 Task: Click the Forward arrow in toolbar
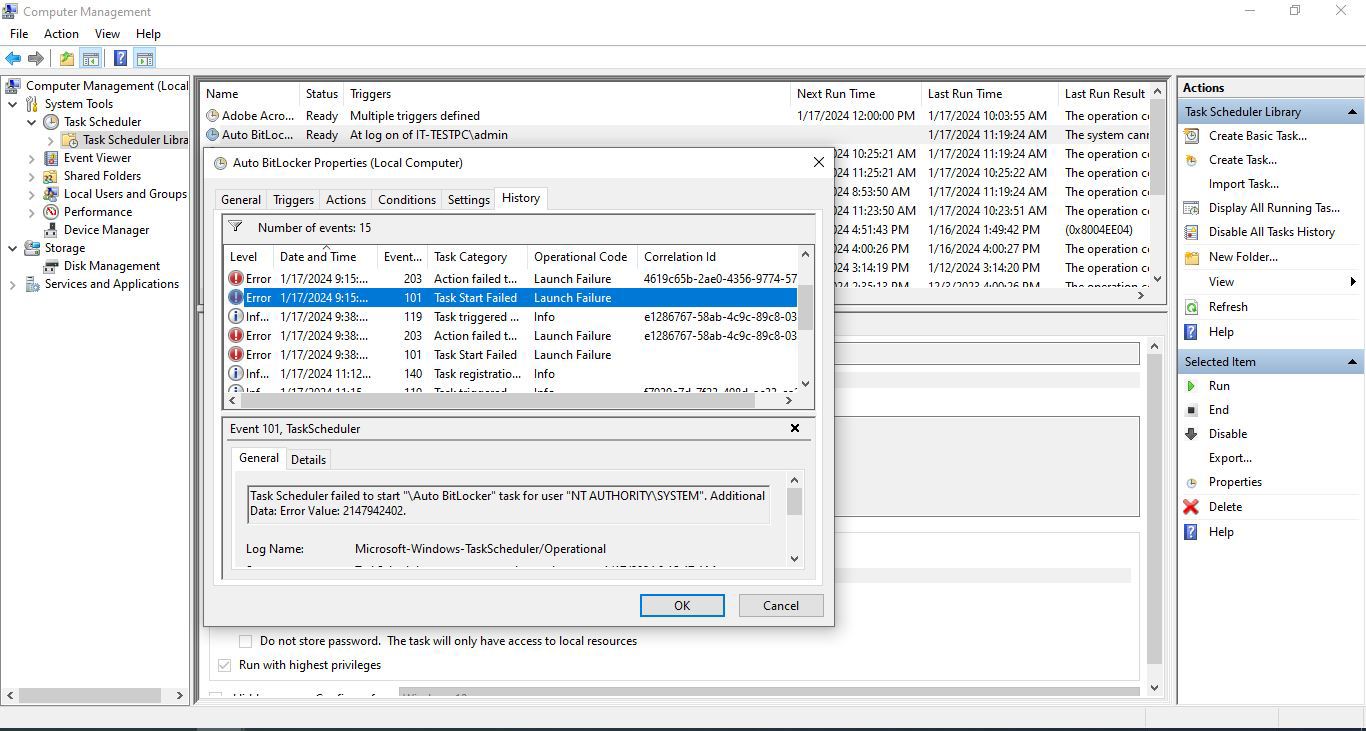[x=36, y=59]
